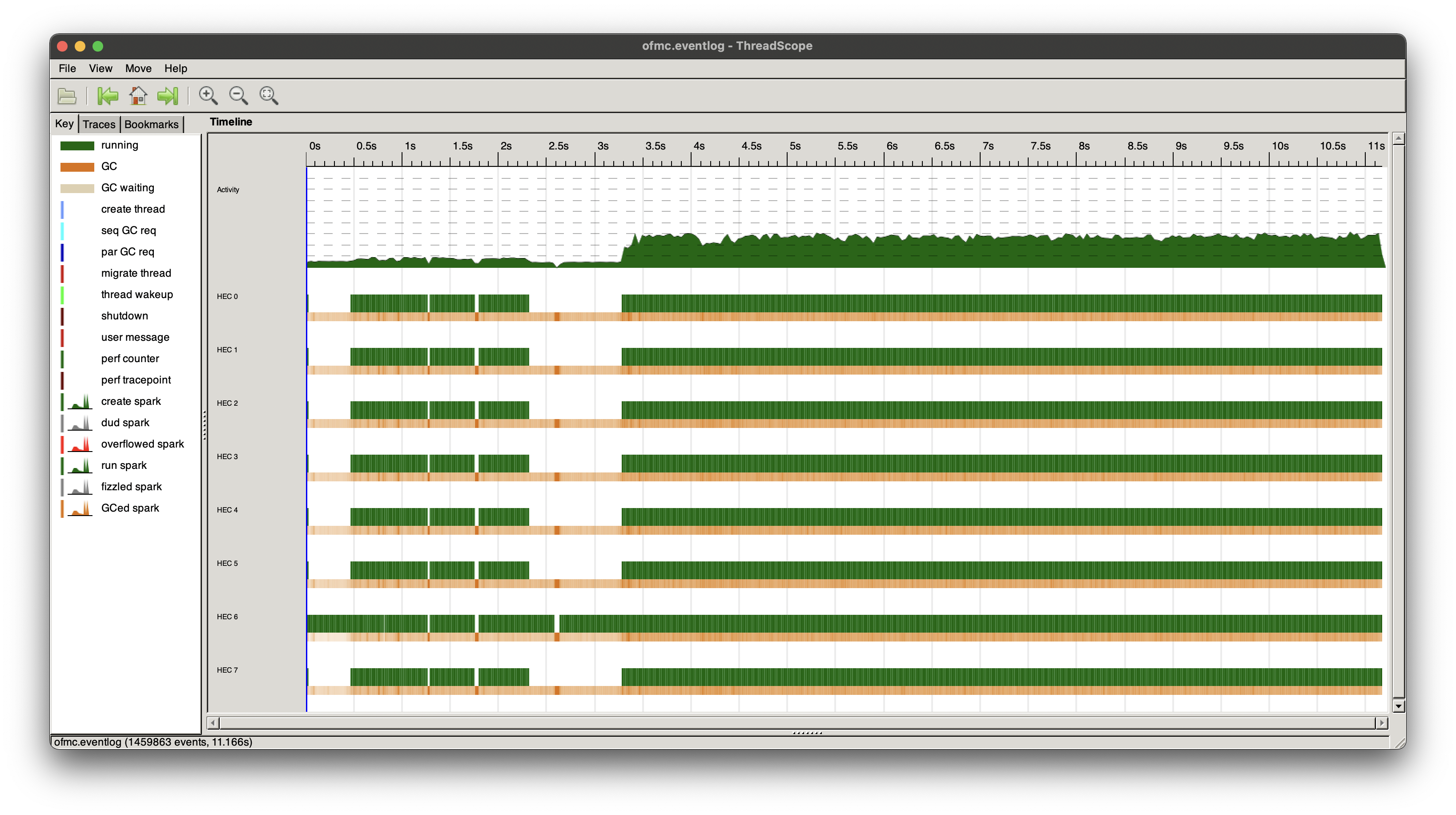Click horizontal scrollbar right arrow
The height and width of the screenshot is (815, 1456).
click(1382, 723)
